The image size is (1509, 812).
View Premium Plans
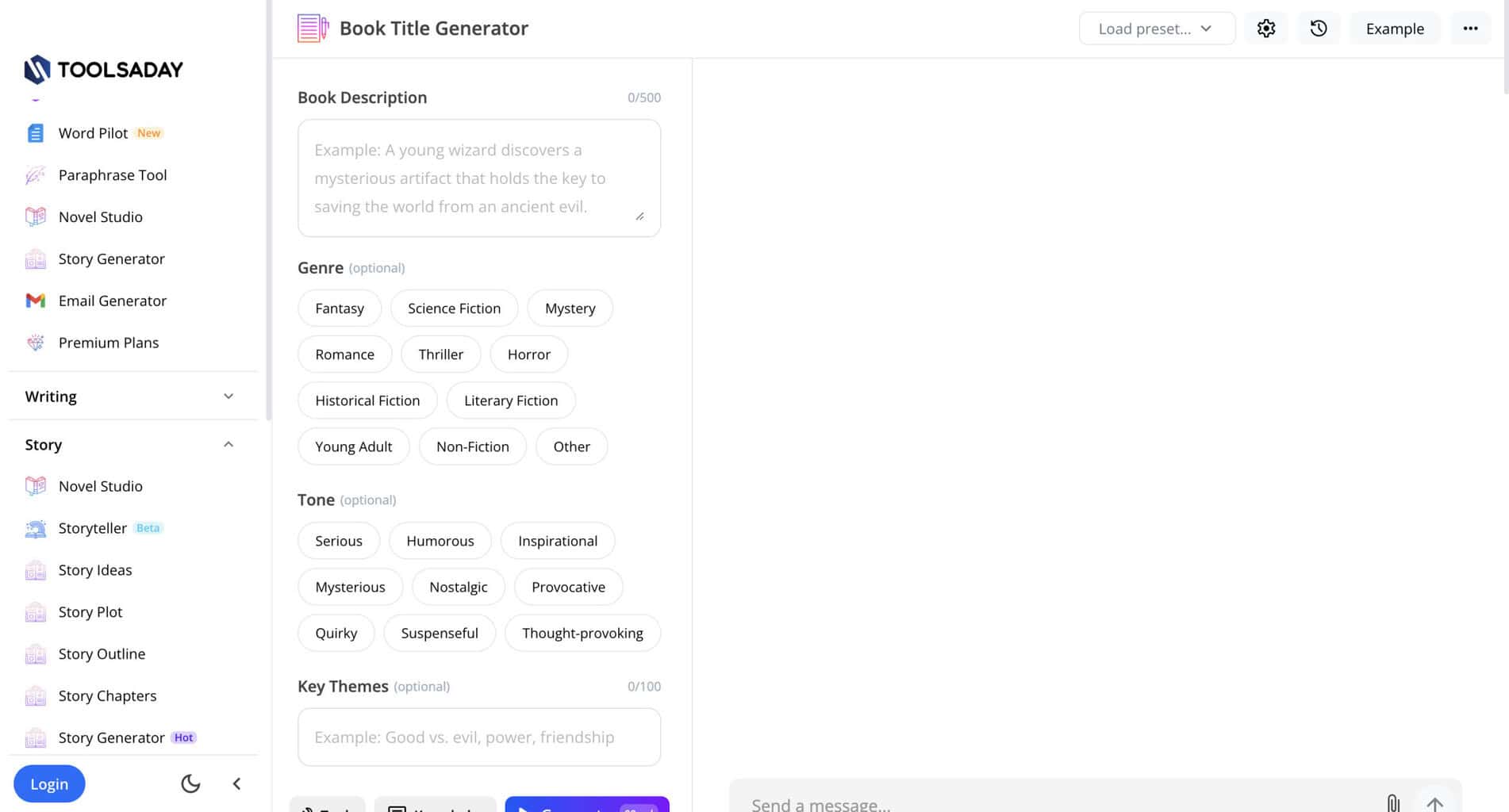(x=109, y=343)
